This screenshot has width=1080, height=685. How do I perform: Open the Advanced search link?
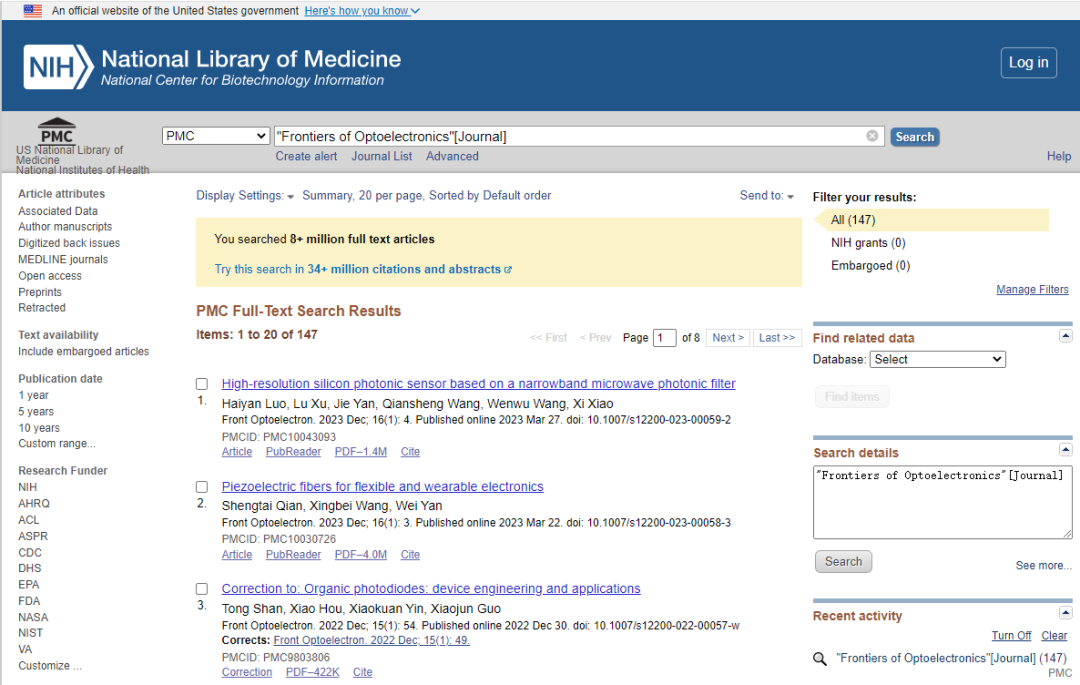tap(452, 156)
